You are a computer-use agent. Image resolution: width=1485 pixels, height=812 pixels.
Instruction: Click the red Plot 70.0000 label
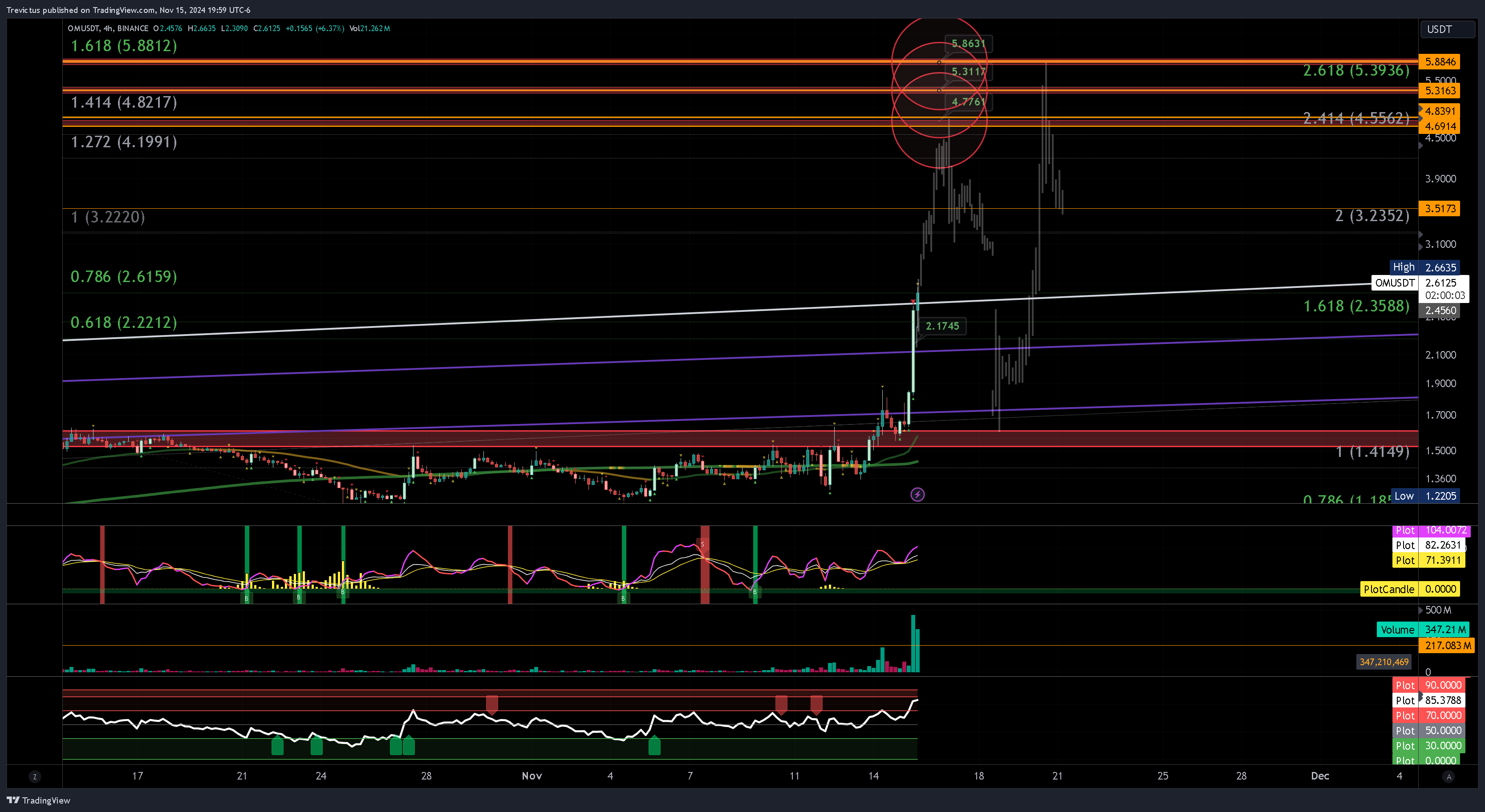click(1428, 715)
